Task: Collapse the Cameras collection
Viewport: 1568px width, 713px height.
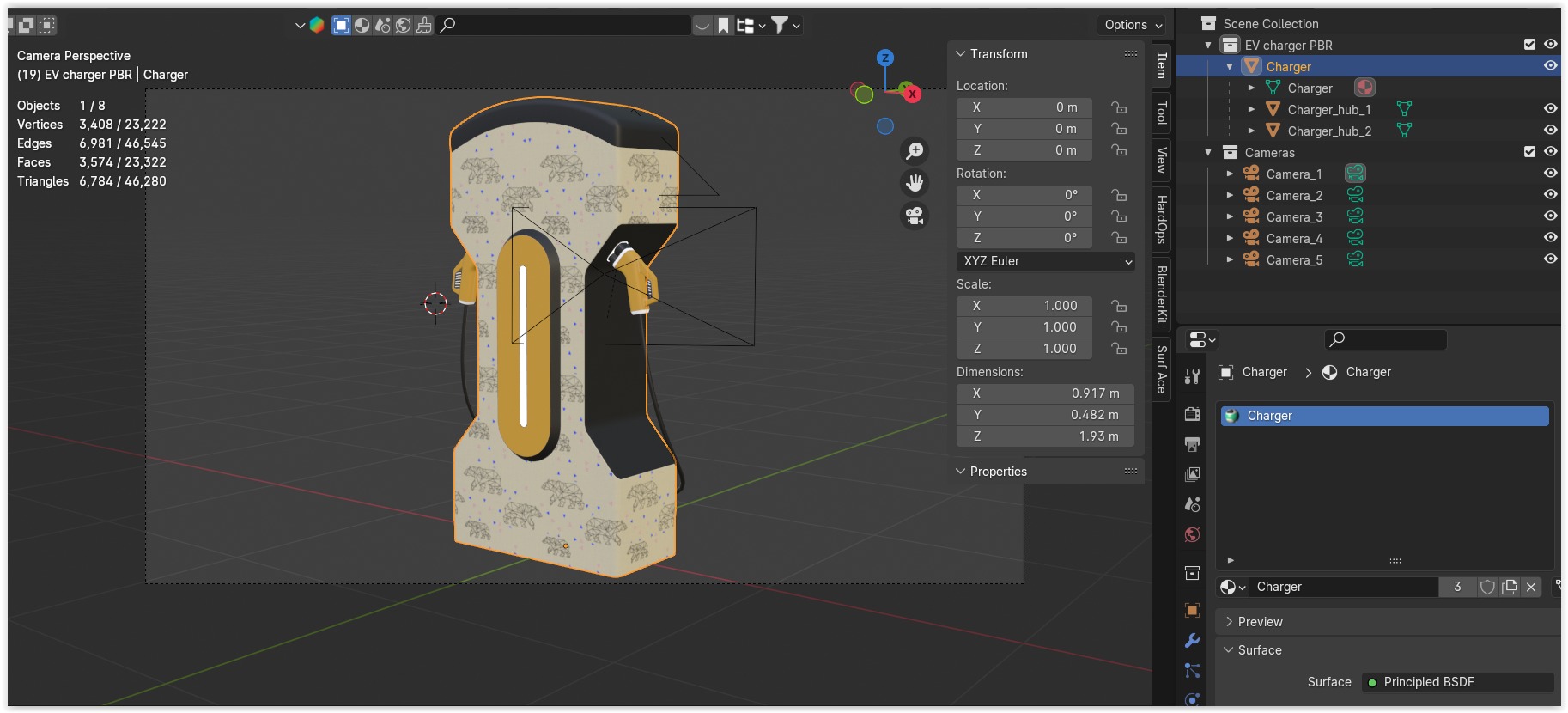Action: [x=1208, y=153]
